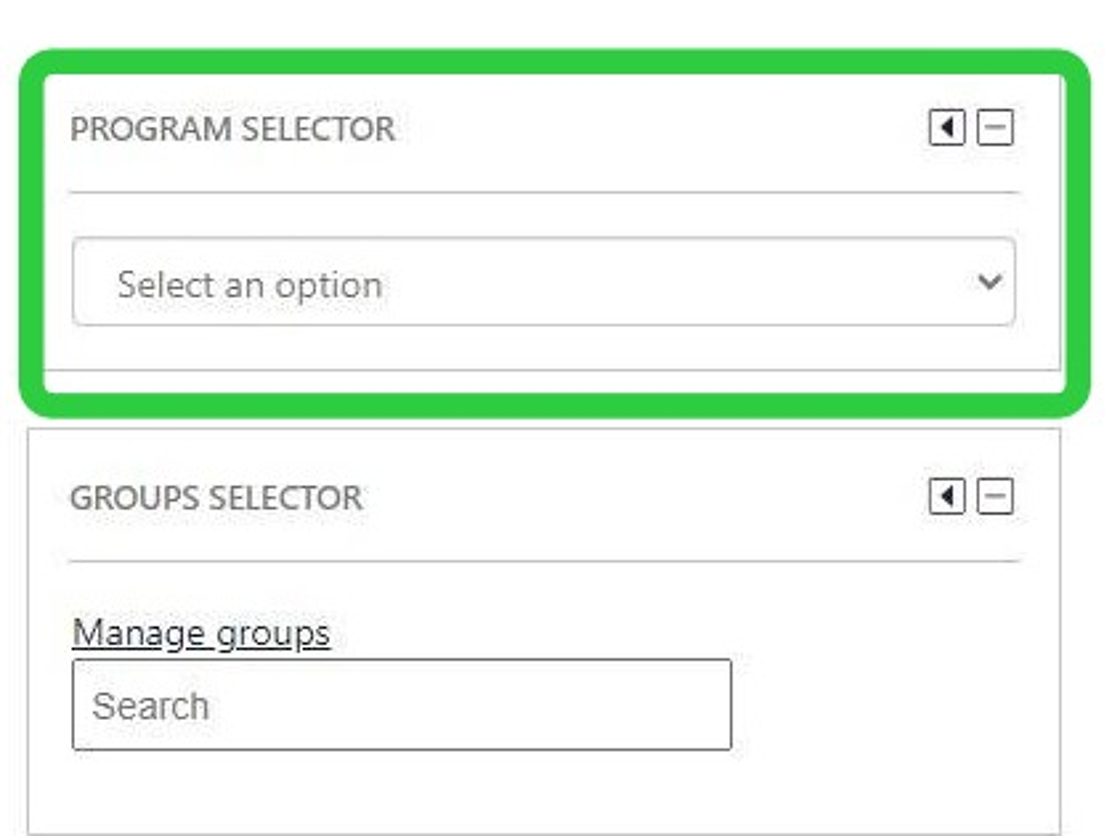Dock the Program Selector block using arrow icon
This screenshot has height=836, width=1120.
pyautogui.click(x=946, y=128)
